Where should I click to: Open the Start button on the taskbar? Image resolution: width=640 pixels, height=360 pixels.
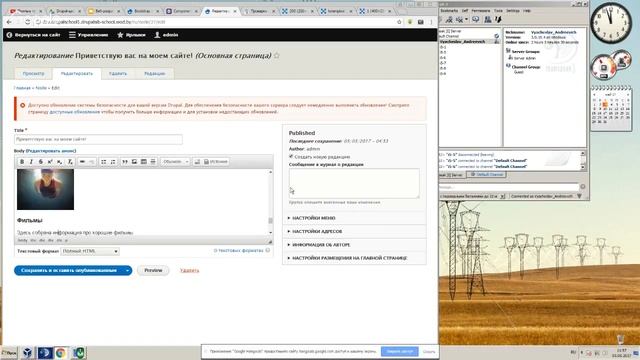coord(9,353)
